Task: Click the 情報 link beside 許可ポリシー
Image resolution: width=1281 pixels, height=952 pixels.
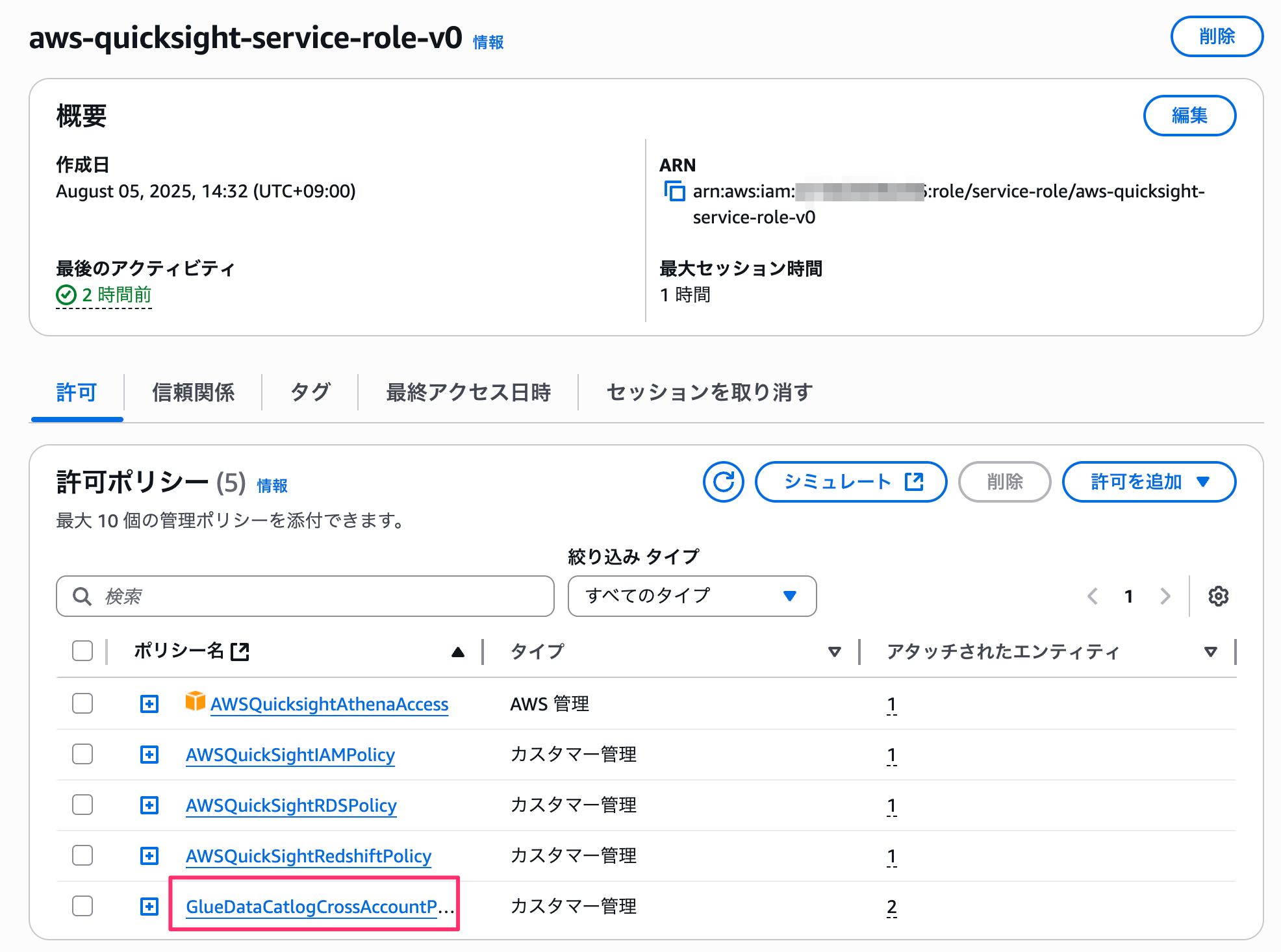Action: click(272, 486)
